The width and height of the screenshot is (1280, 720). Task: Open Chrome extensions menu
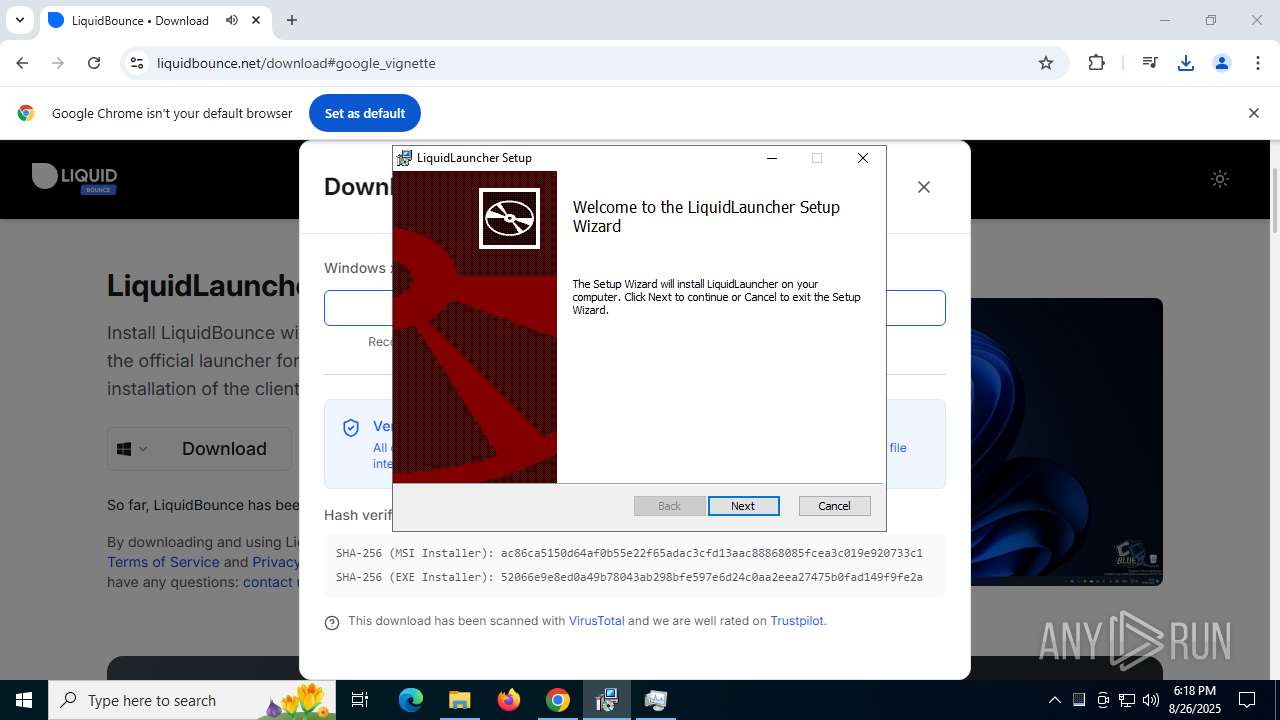(x=1097, y=63)
